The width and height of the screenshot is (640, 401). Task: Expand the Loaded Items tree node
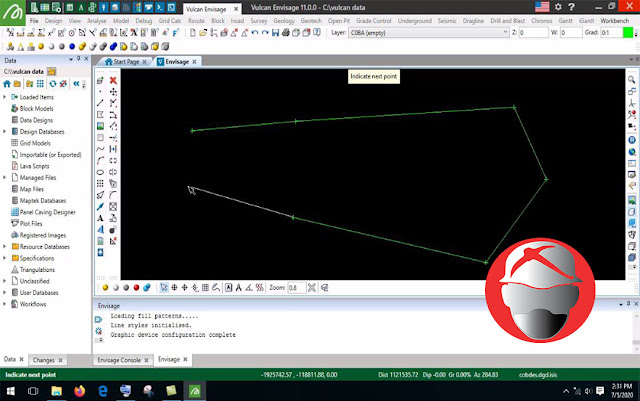click(4, 97)
